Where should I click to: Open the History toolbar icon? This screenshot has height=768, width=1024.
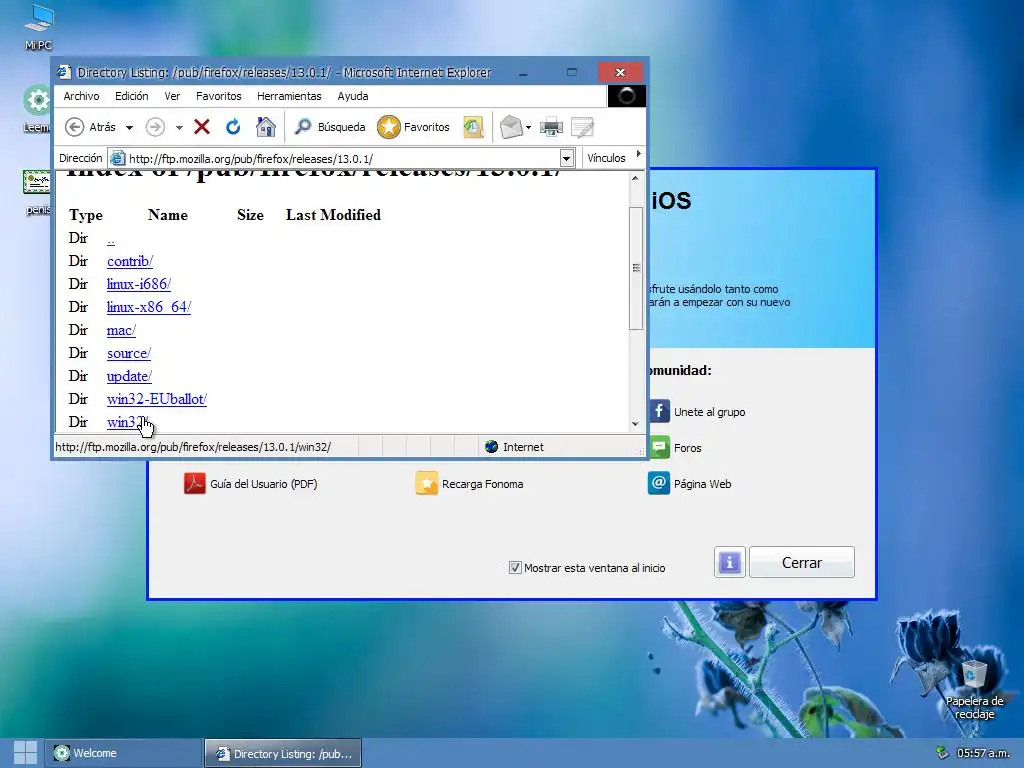[x=473, y=127]
